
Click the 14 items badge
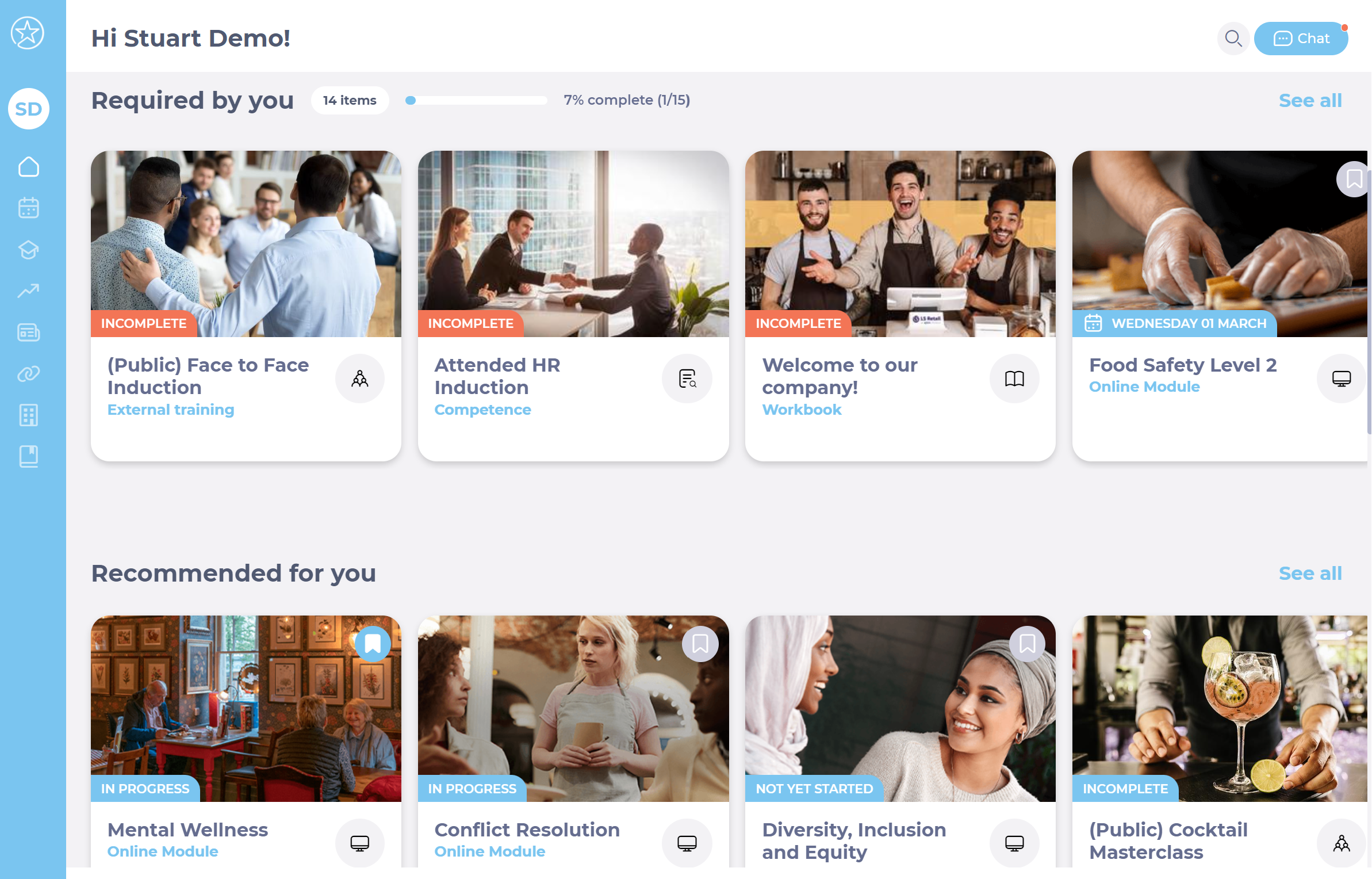pos(350,100)
